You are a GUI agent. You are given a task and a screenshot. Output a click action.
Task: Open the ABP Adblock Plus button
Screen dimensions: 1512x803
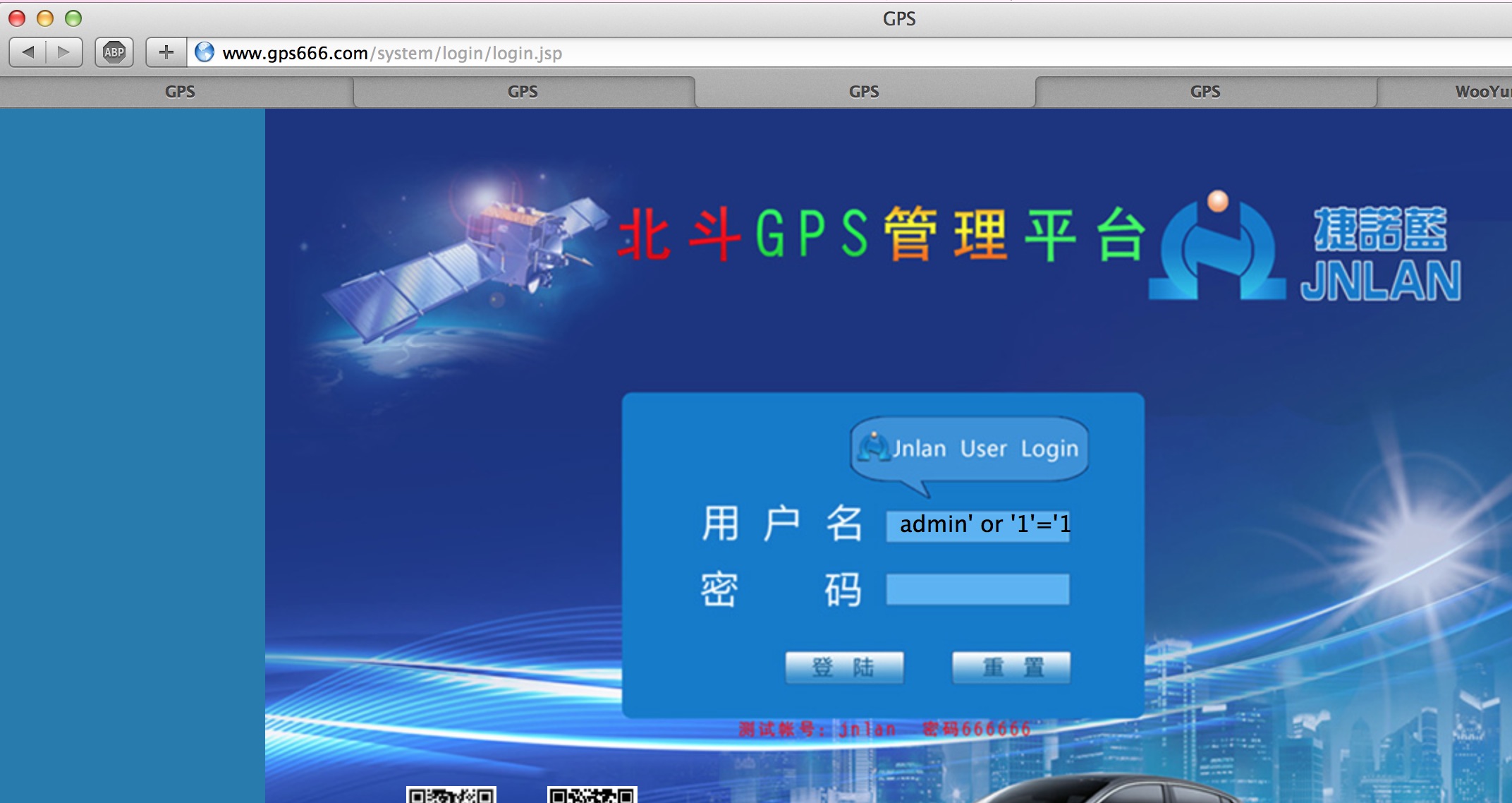[x=114, y=52]
